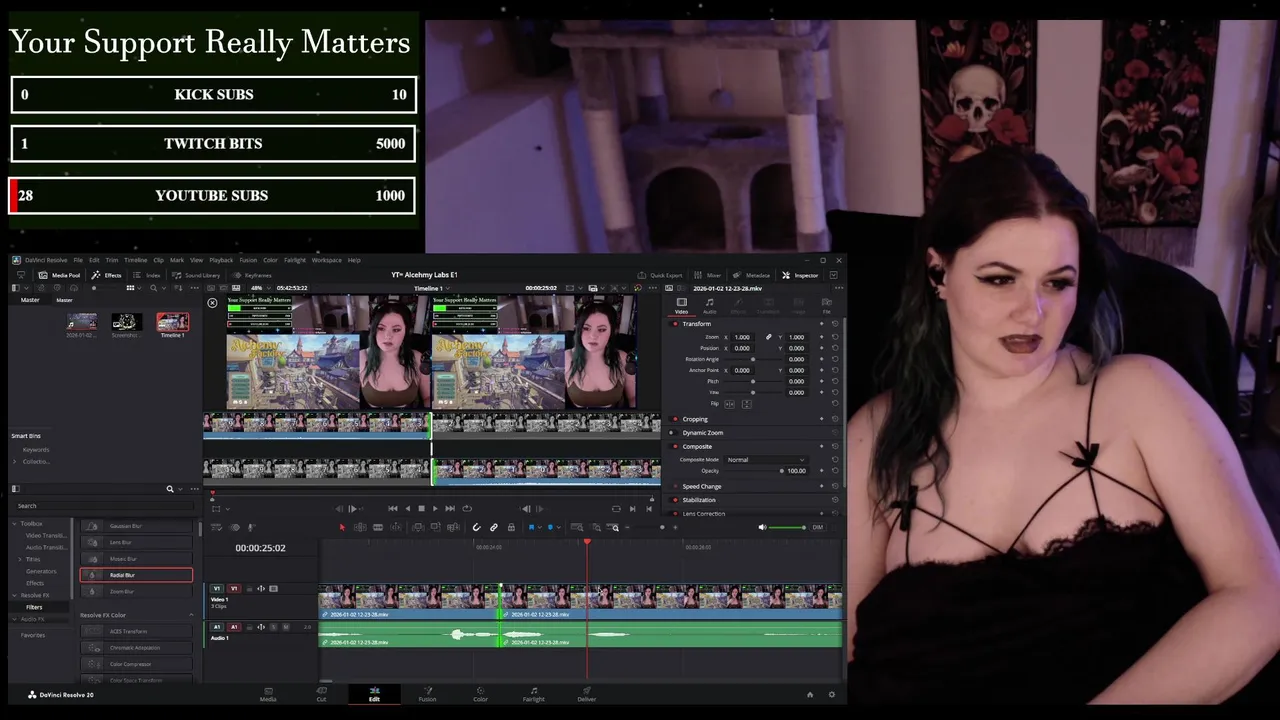Click Flip vertical icon in Transform
This screenshot has width=1280, height=720.
click(746, 403)
